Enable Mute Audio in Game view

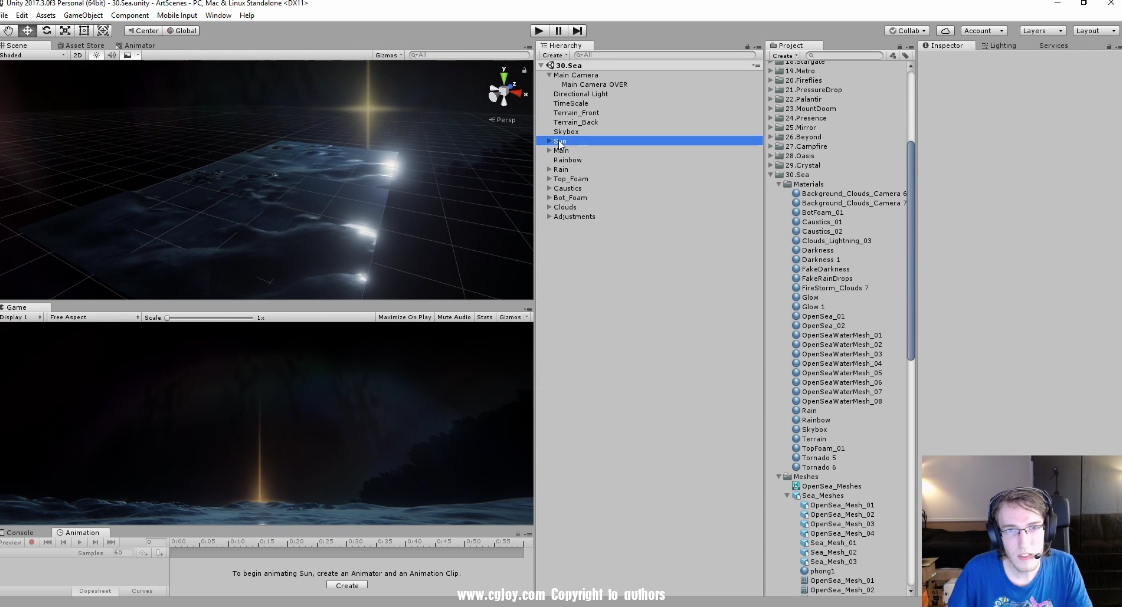[x=454, y=317]
